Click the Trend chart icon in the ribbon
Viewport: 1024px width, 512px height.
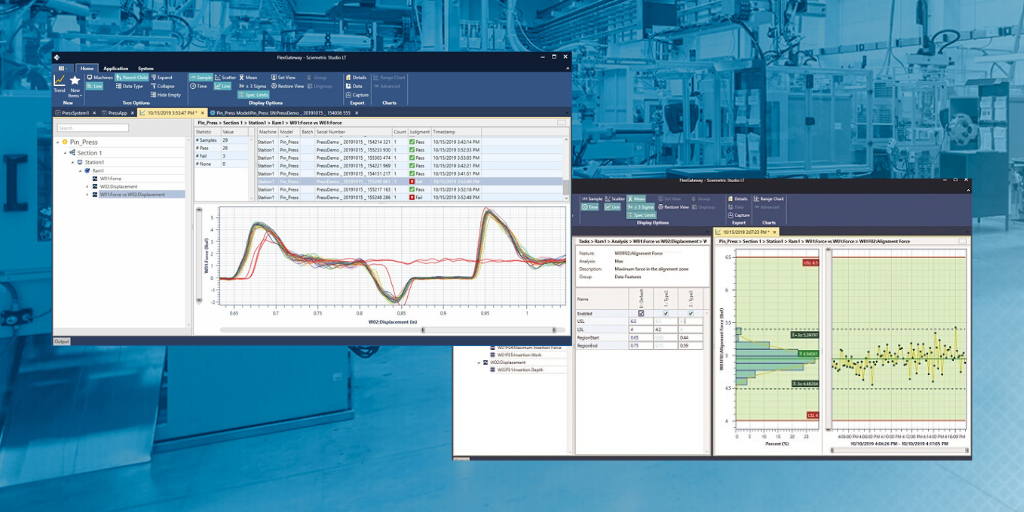[x=60, y=83]
